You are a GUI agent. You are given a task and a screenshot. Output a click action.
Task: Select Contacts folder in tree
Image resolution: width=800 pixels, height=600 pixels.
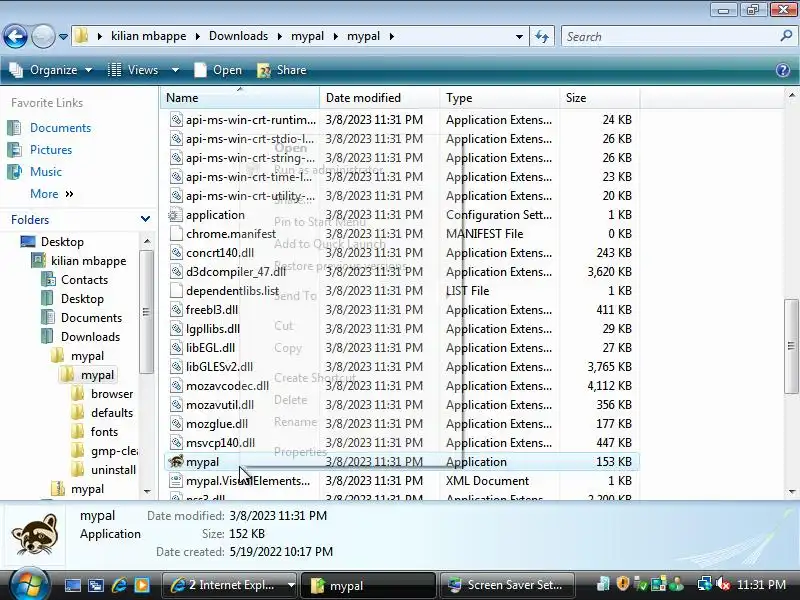(x=84, y=280)
